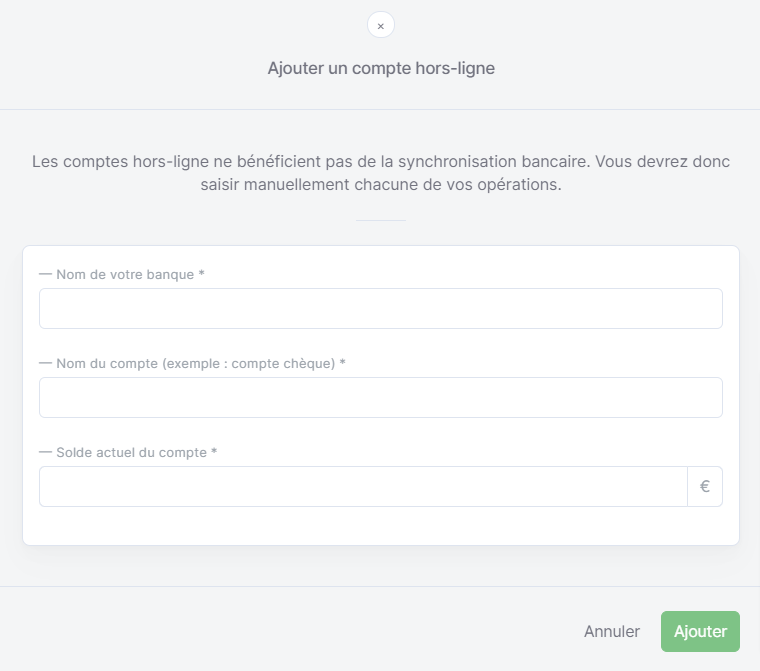Click the asterisk after "Solde actuel du compte"

click(214, 451)
